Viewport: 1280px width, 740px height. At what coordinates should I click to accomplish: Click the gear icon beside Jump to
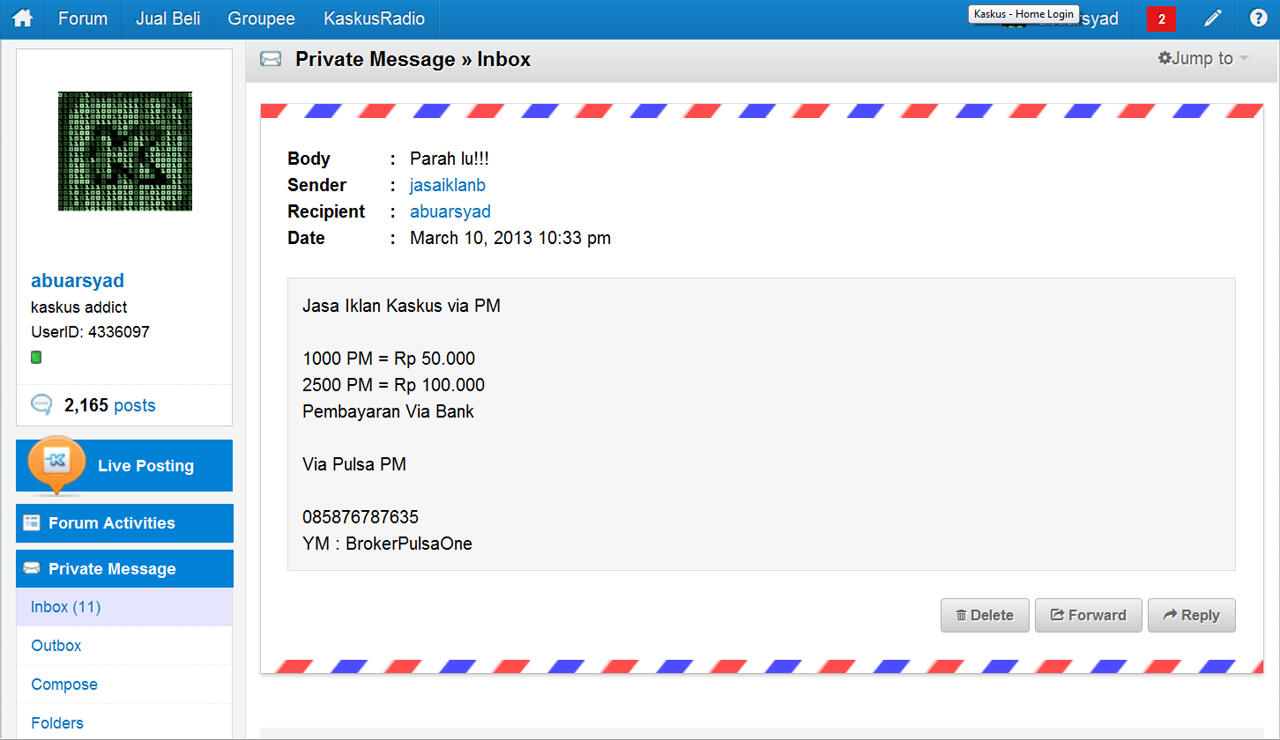(x=1165, y=59)
